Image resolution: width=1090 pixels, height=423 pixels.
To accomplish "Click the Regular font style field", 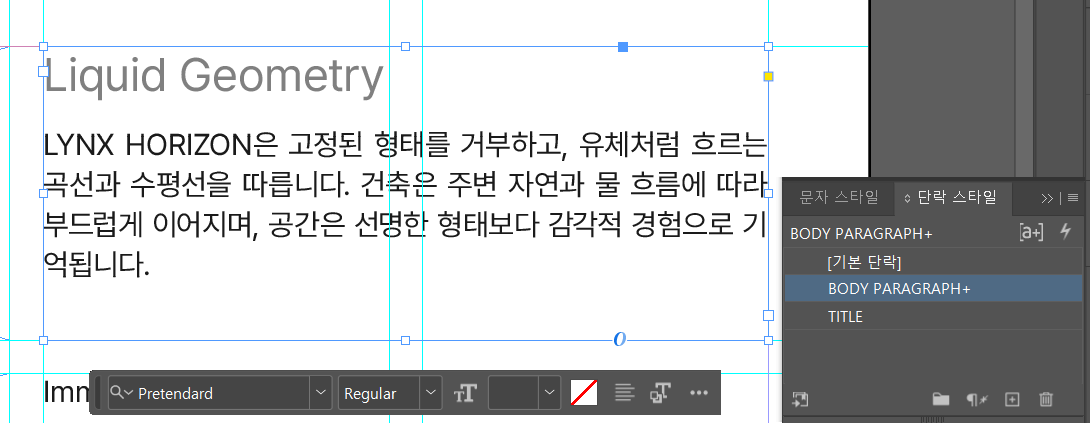I will click(380, 393).
